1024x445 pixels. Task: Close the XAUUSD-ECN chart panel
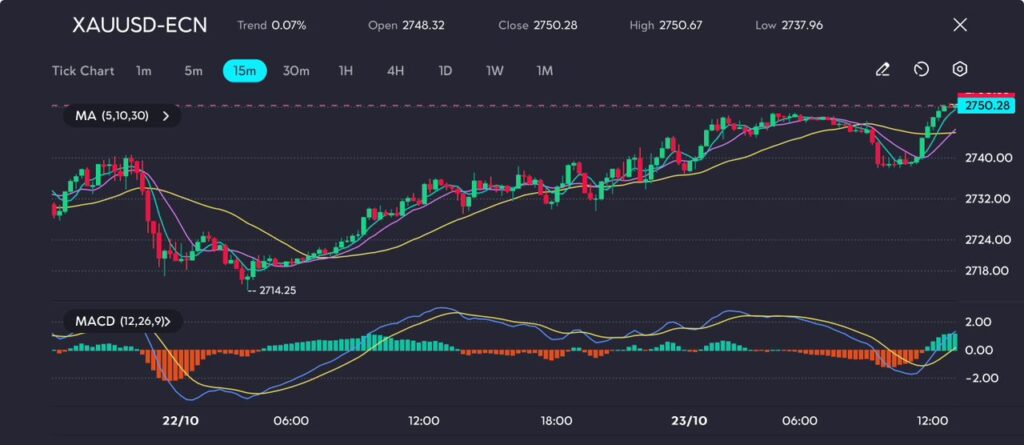(960, 25)
